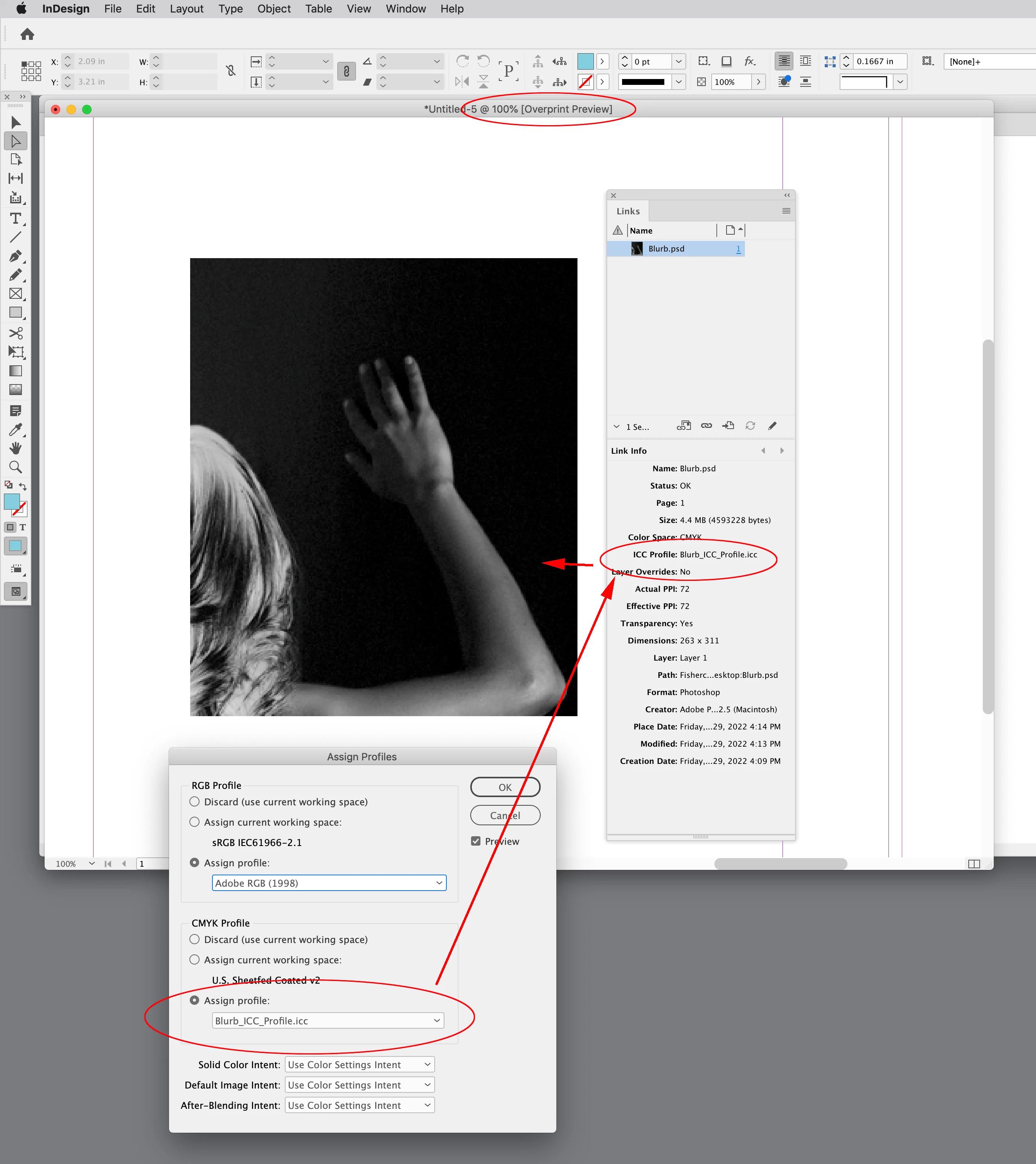Select the Hand tool

15,448
